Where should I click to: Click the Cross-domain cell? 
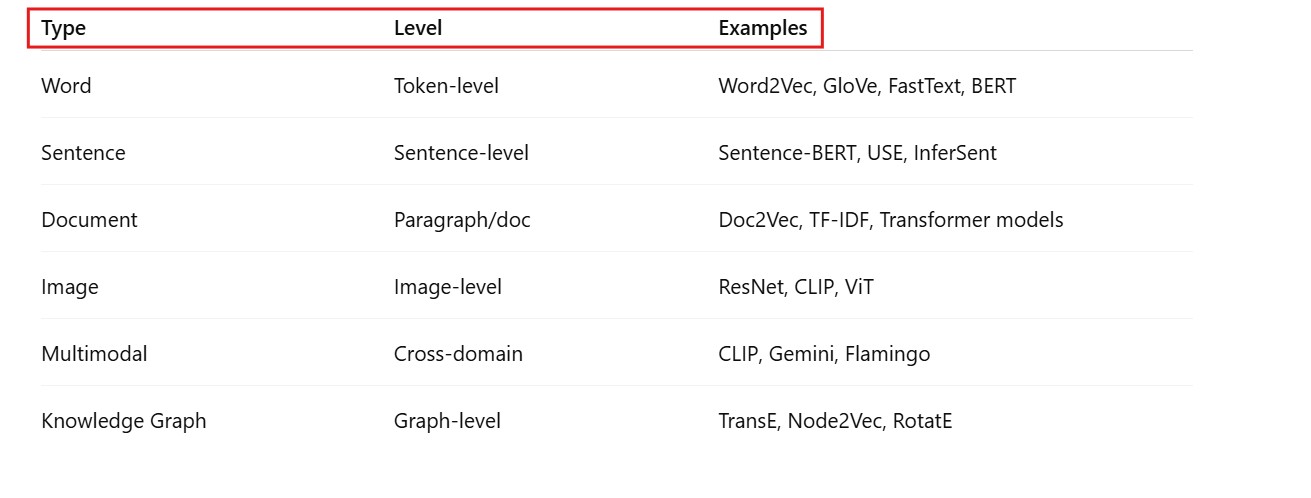458,354
